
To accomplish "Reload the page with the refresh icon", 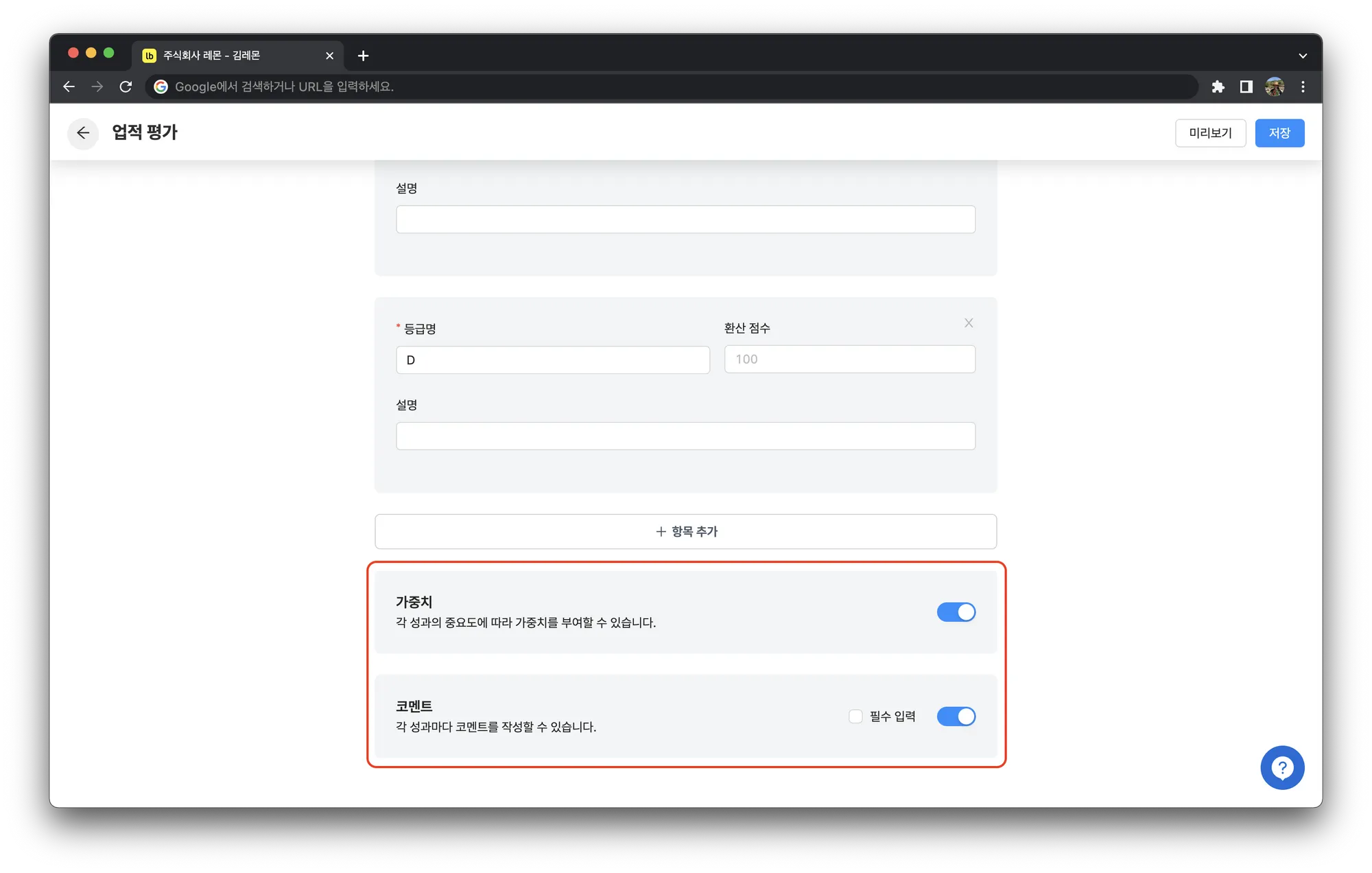I will tap(126, 86).
